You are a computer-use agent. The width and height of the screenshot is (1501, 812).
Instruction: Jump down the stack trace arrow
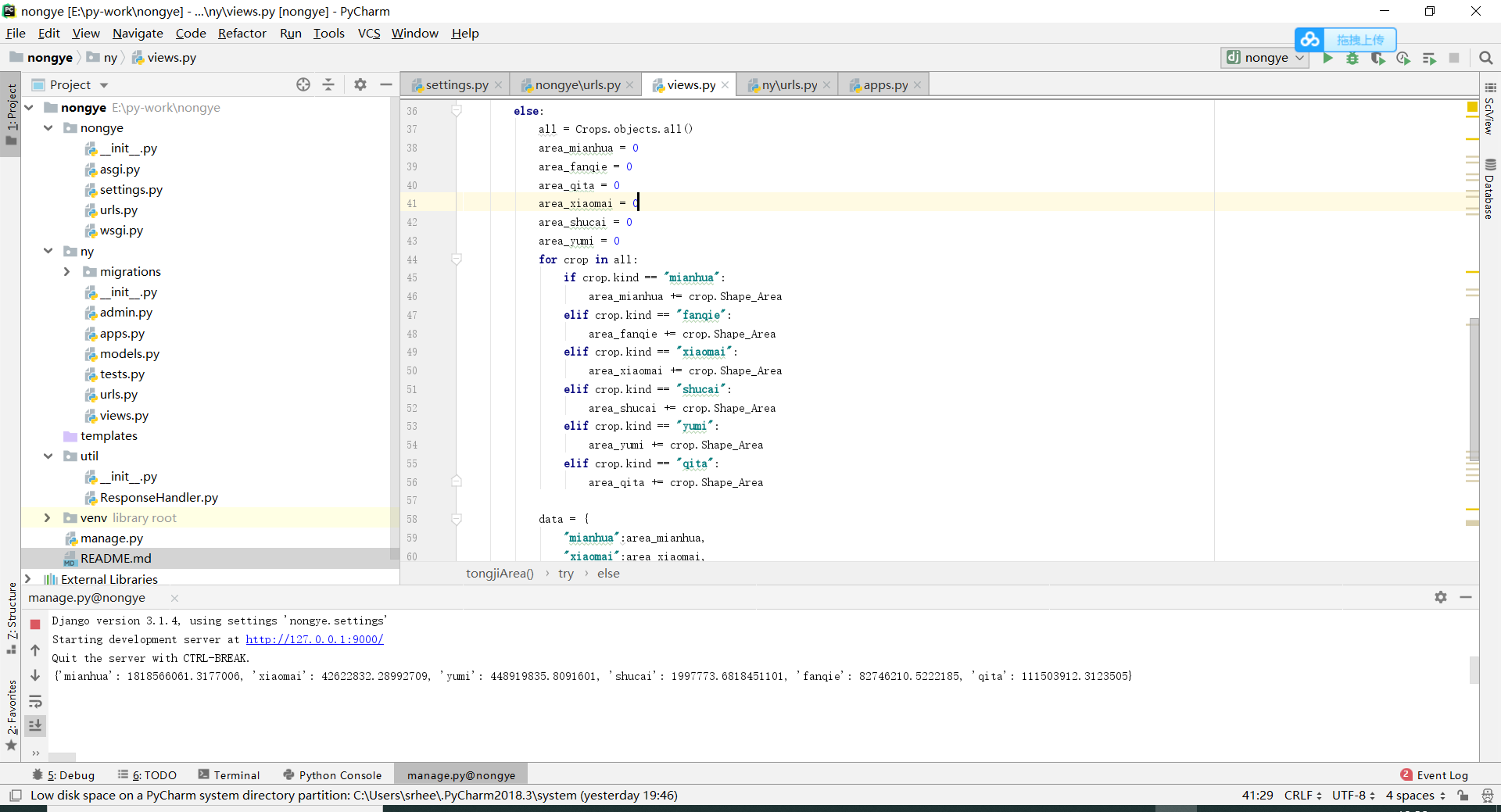35,675
